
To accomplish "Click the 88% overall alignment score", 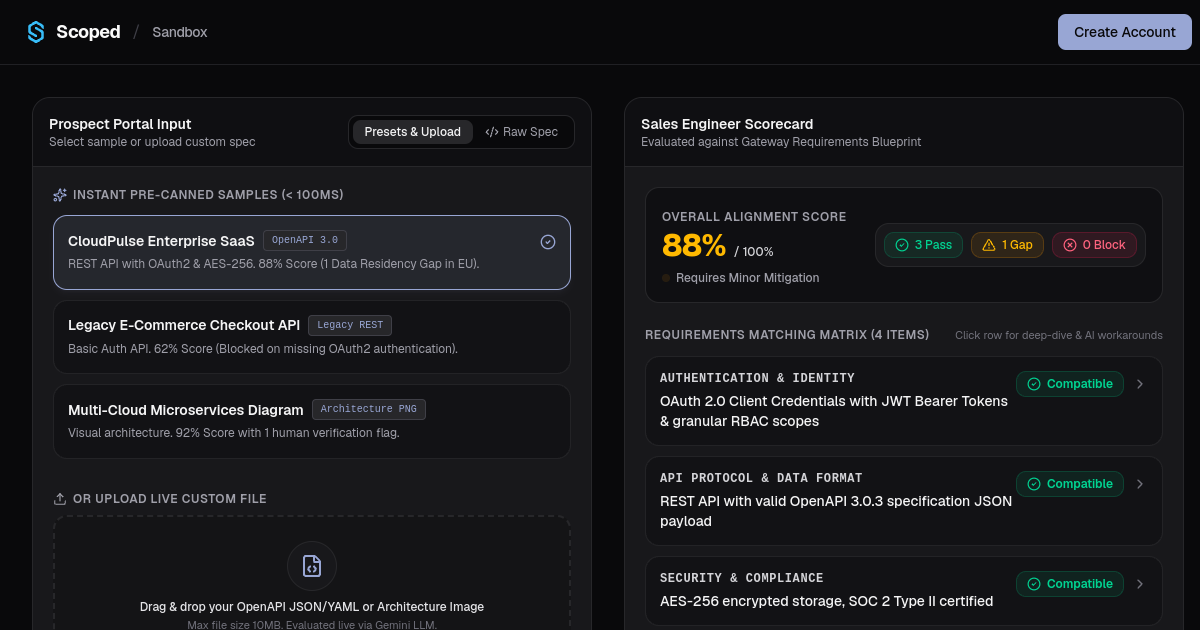I will pos(694,246).
